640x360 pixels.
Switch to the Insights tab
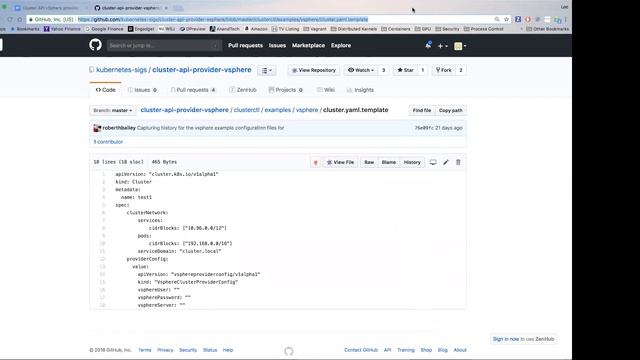click(x=360, y=90)
